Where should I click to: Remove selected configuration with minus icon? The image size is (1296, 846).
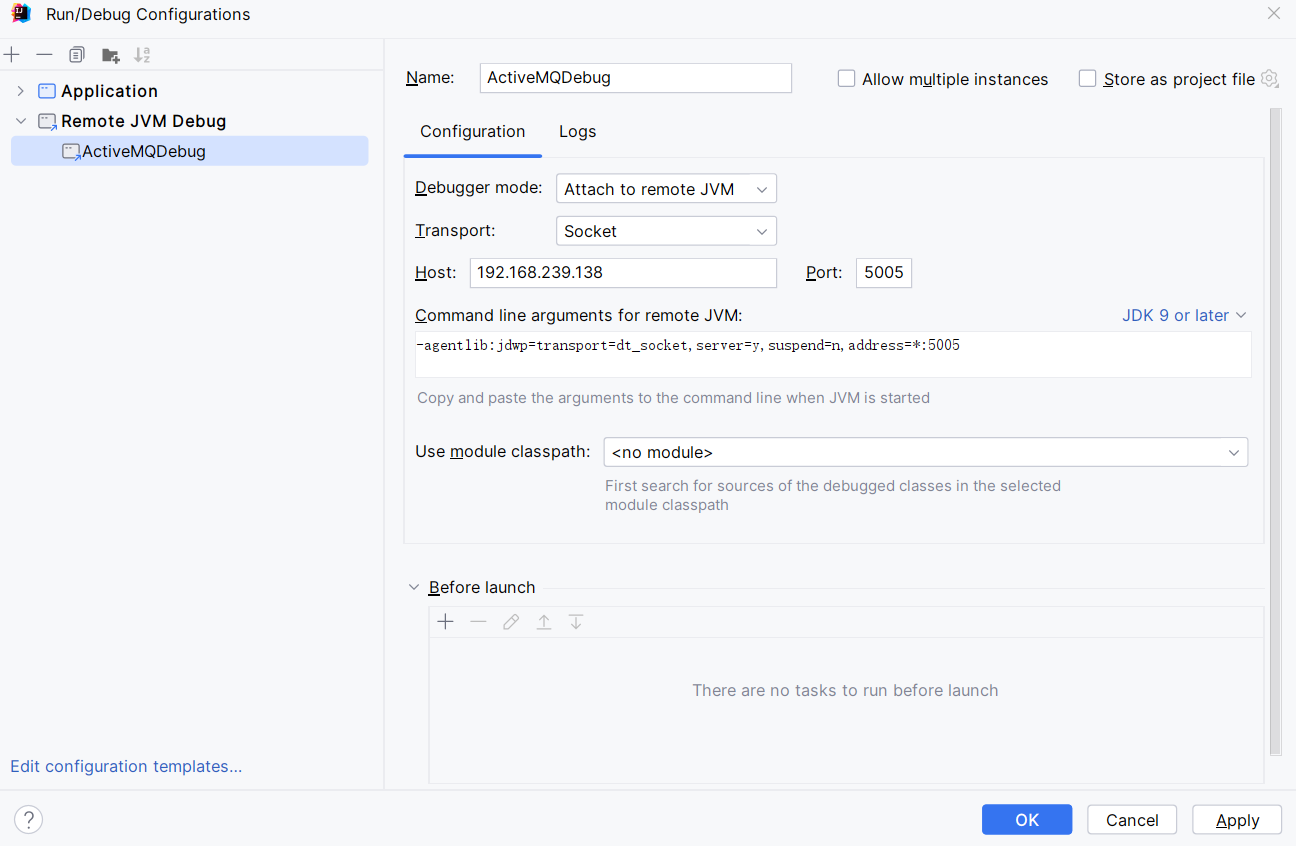point(44,55)
